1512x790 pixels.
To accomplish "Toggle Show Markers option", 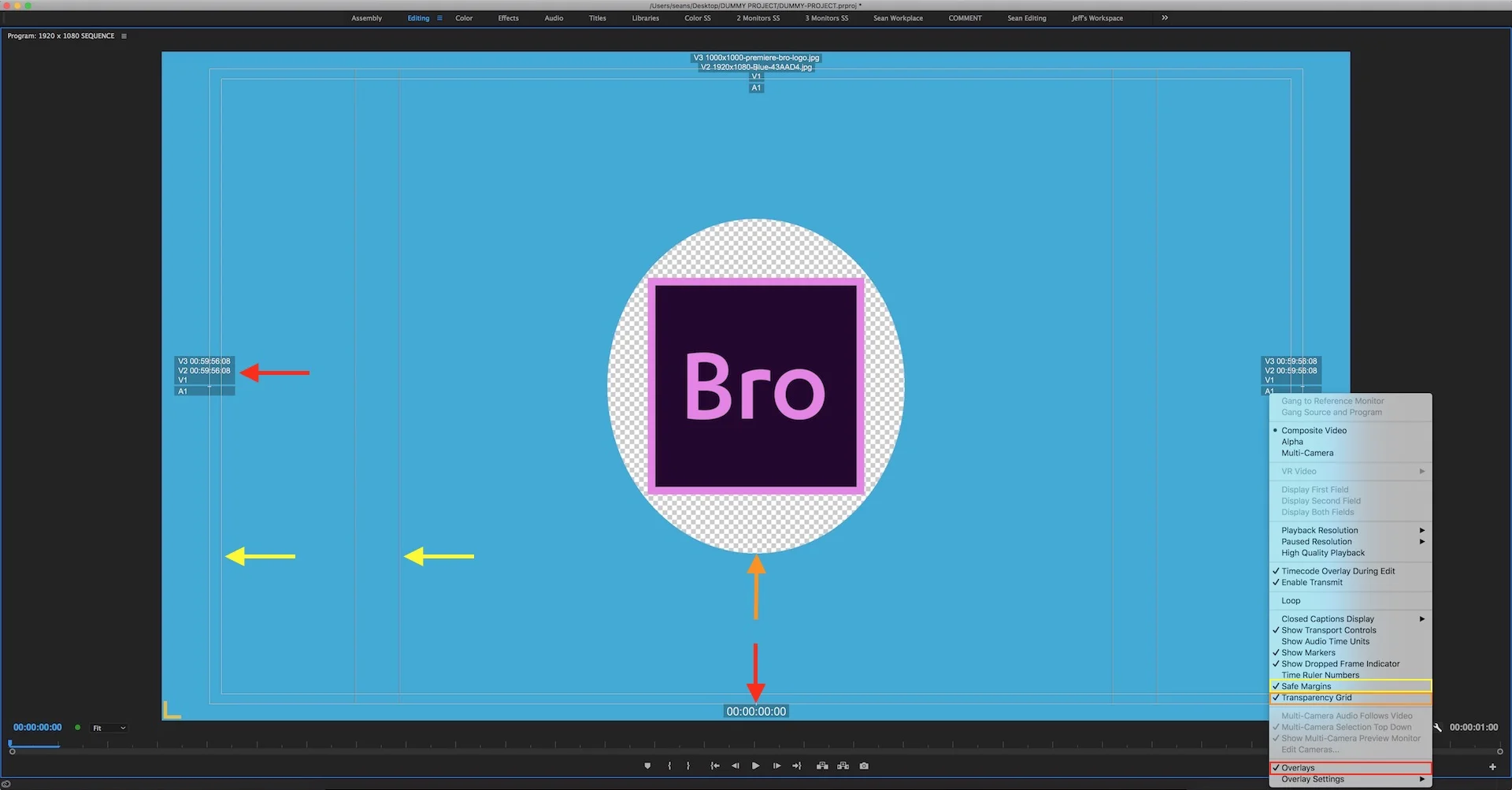I will [x=1351, y=653].
